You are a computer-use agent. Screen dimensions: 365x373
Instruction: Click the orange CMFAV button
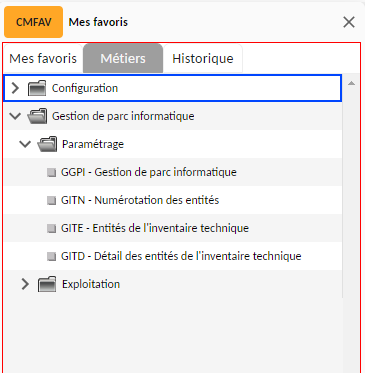[33, 22]
